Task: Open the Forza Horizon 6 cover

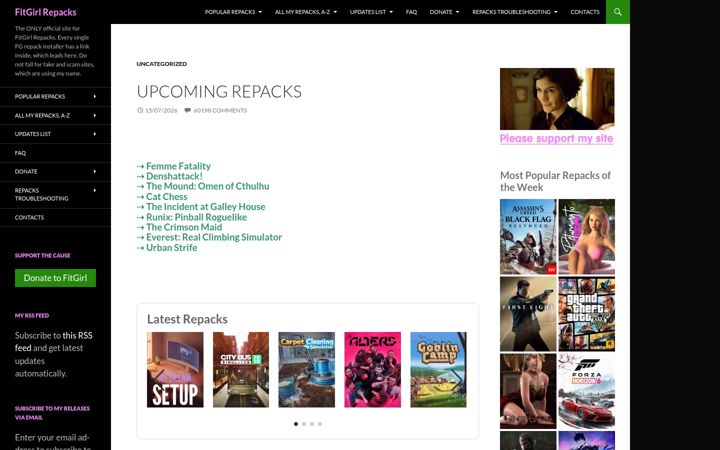Action: [x=586, y=391]
